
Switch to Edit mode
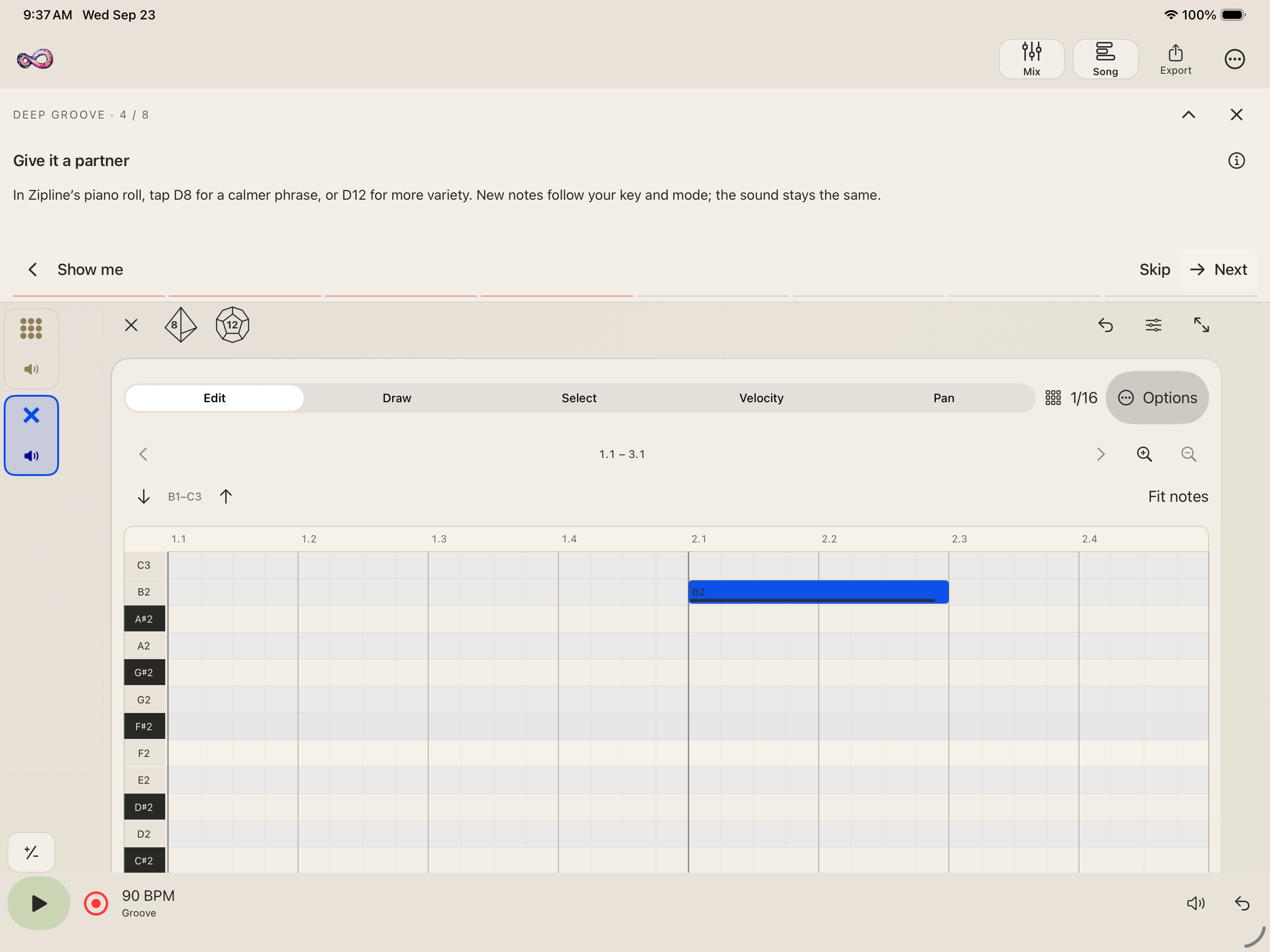point(214,398)
